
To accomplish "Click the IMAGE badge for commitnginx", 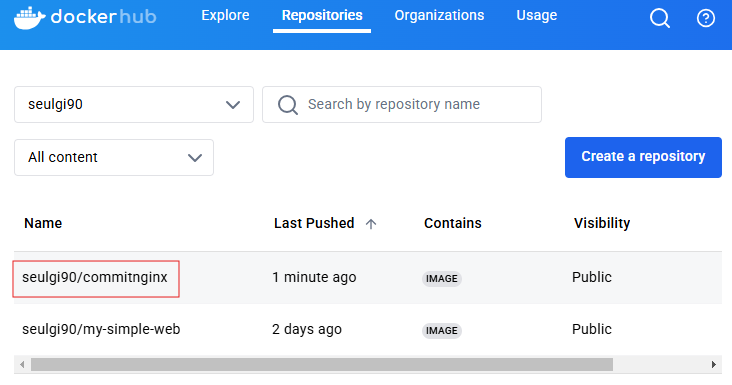I will pos(442,279).
